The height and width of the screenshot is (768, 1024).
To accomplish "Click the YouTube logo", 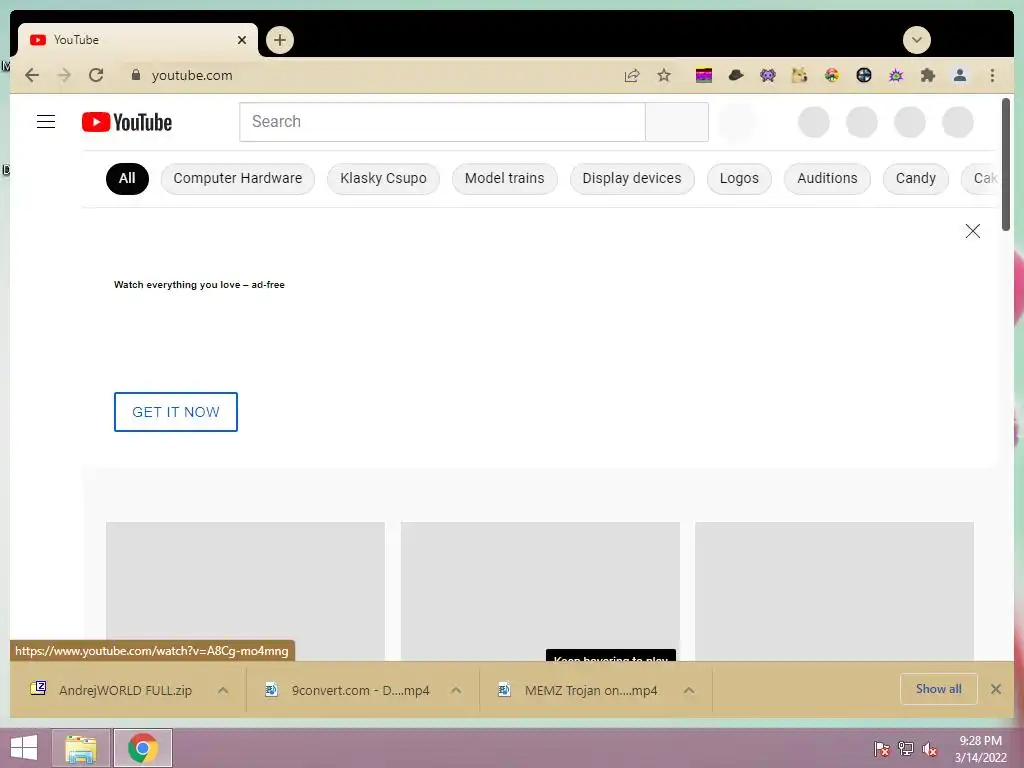I will click(127, 122).
